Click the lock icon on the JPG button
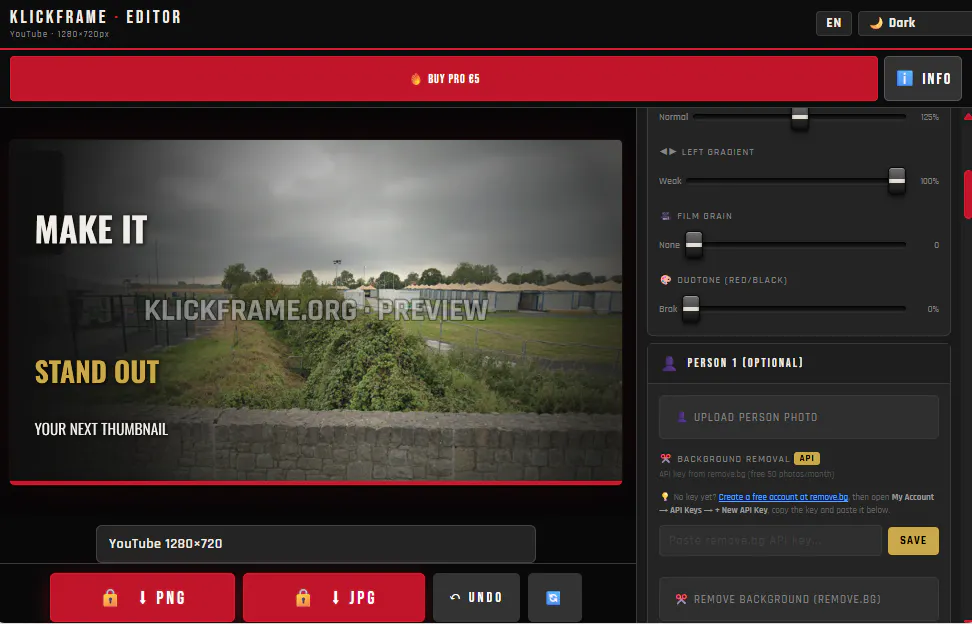 [303, 597]
